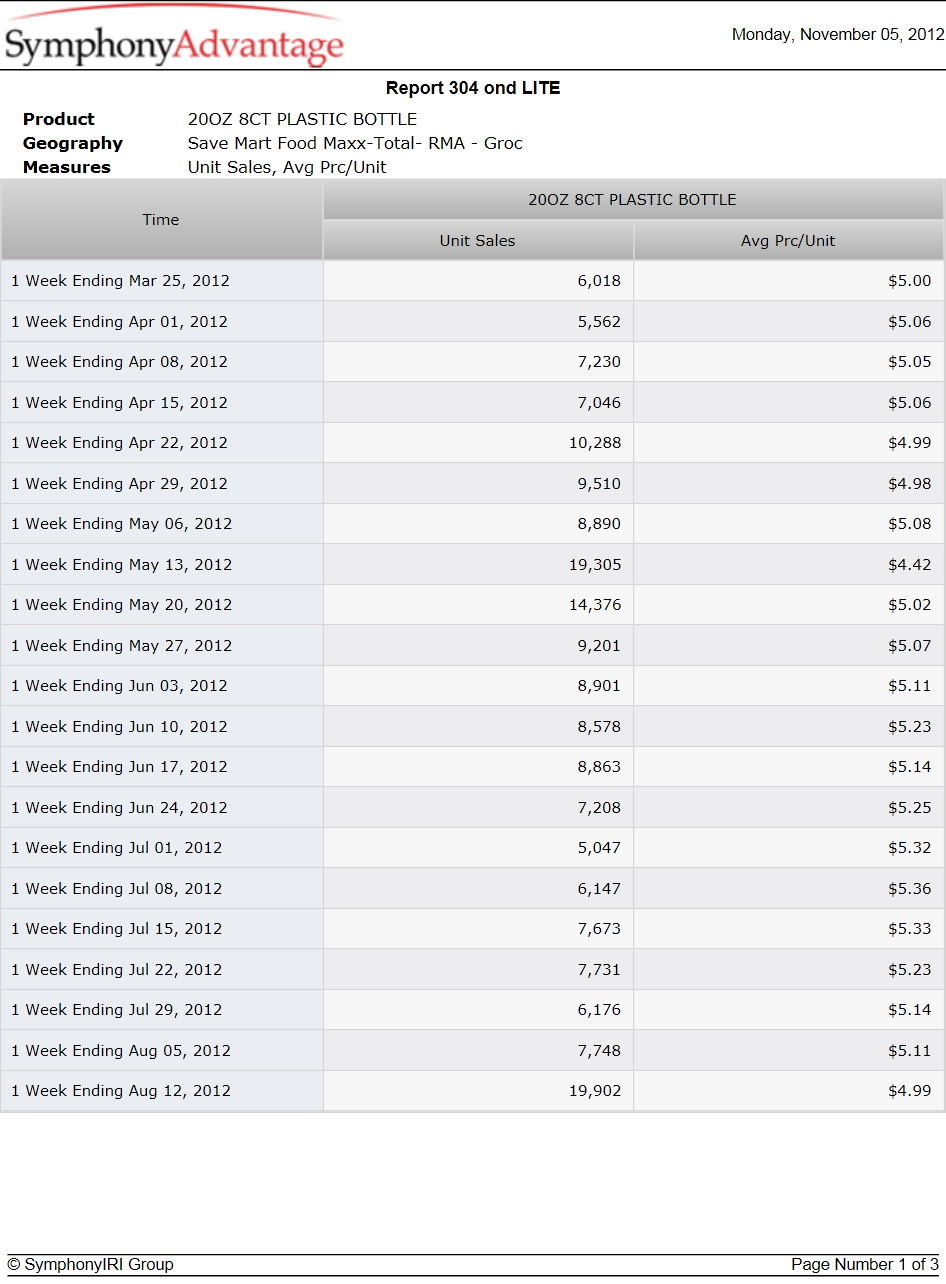Click the Product label
This screenshot has height=1284, width=946.
click(59, 119)
